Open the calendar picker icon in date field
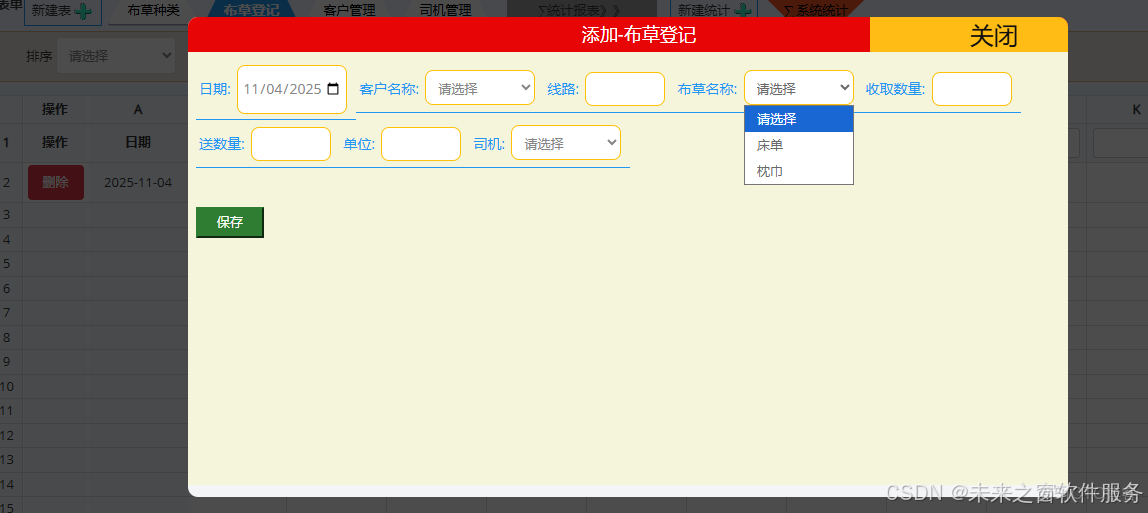 333,89
